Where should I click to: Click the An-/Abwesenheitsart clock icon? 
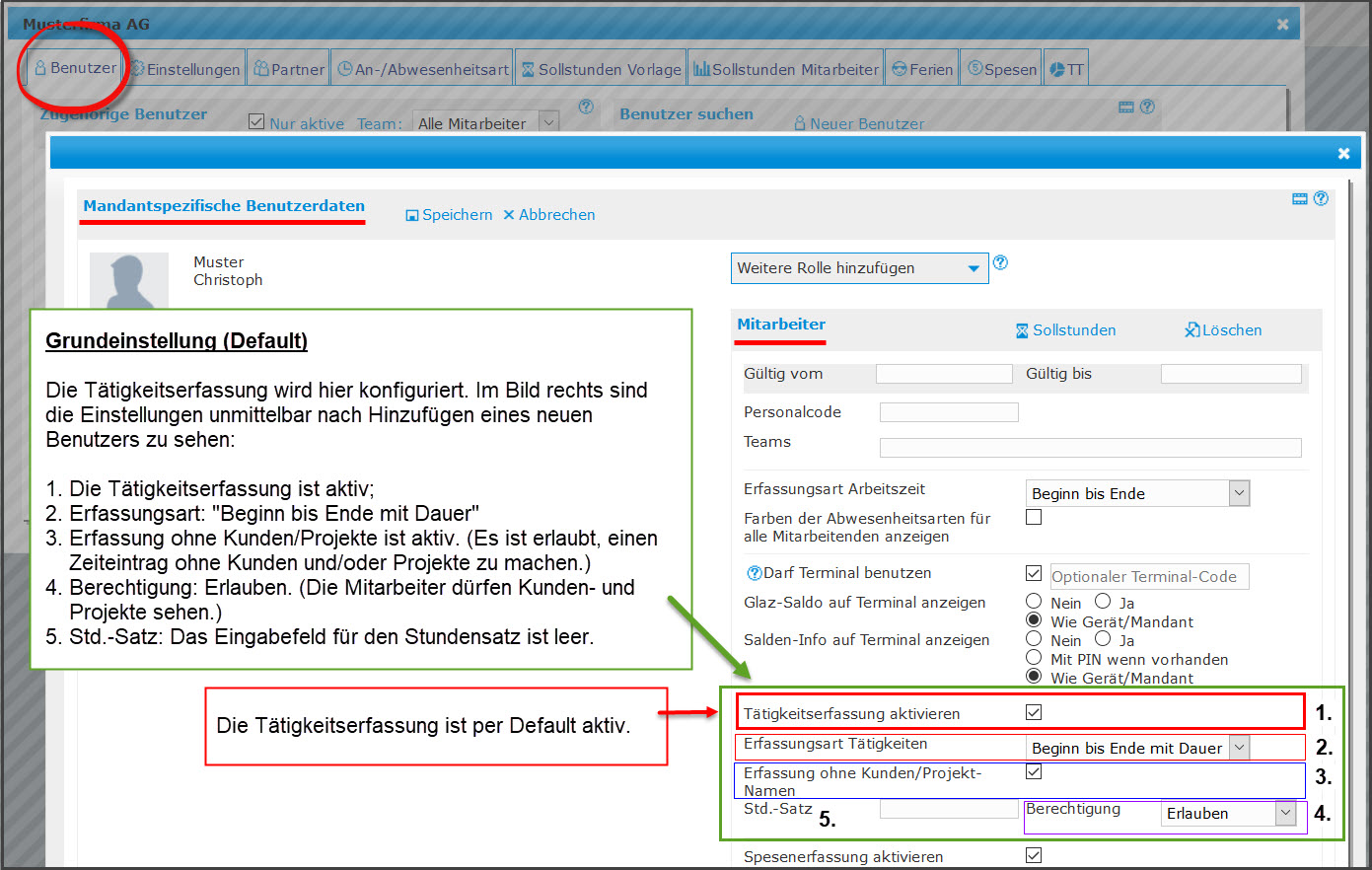pos(345,69)
